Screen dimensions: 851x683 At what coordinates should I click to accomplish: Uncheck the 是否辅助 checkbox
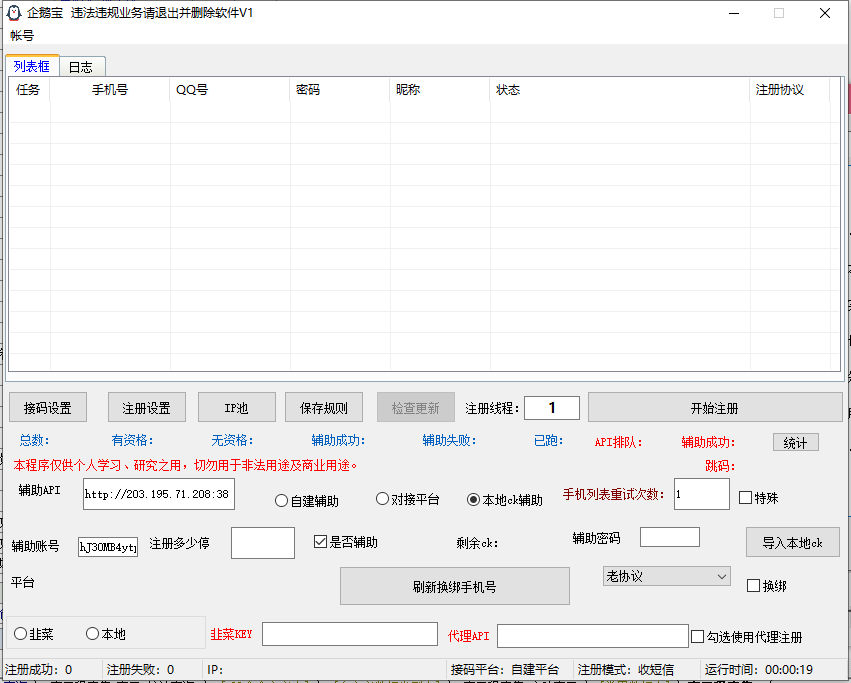(x=321, y=542)
